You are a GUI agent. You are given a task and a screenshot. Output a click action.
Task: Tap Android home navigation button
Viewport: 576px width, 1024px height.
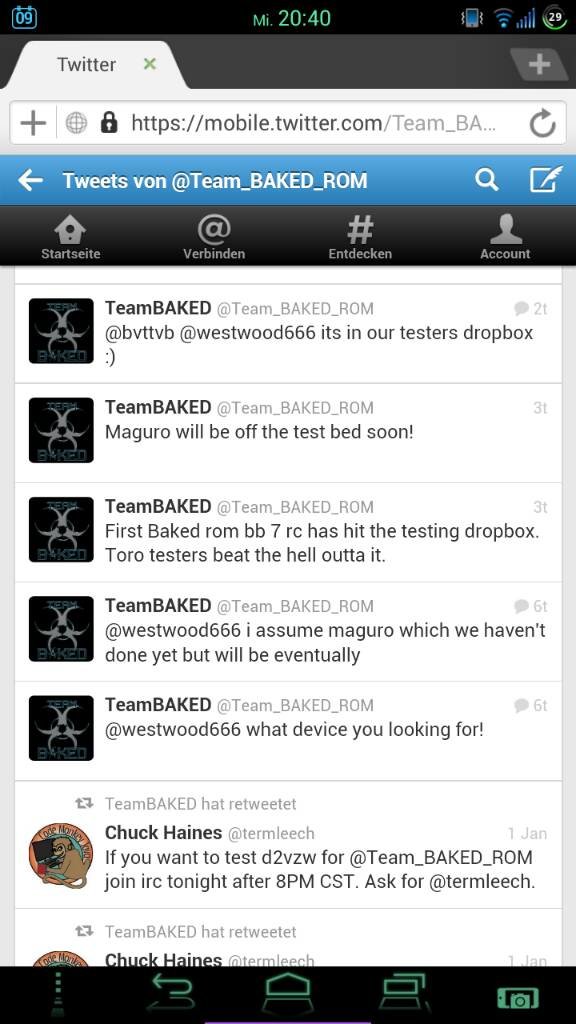point(289,995)
